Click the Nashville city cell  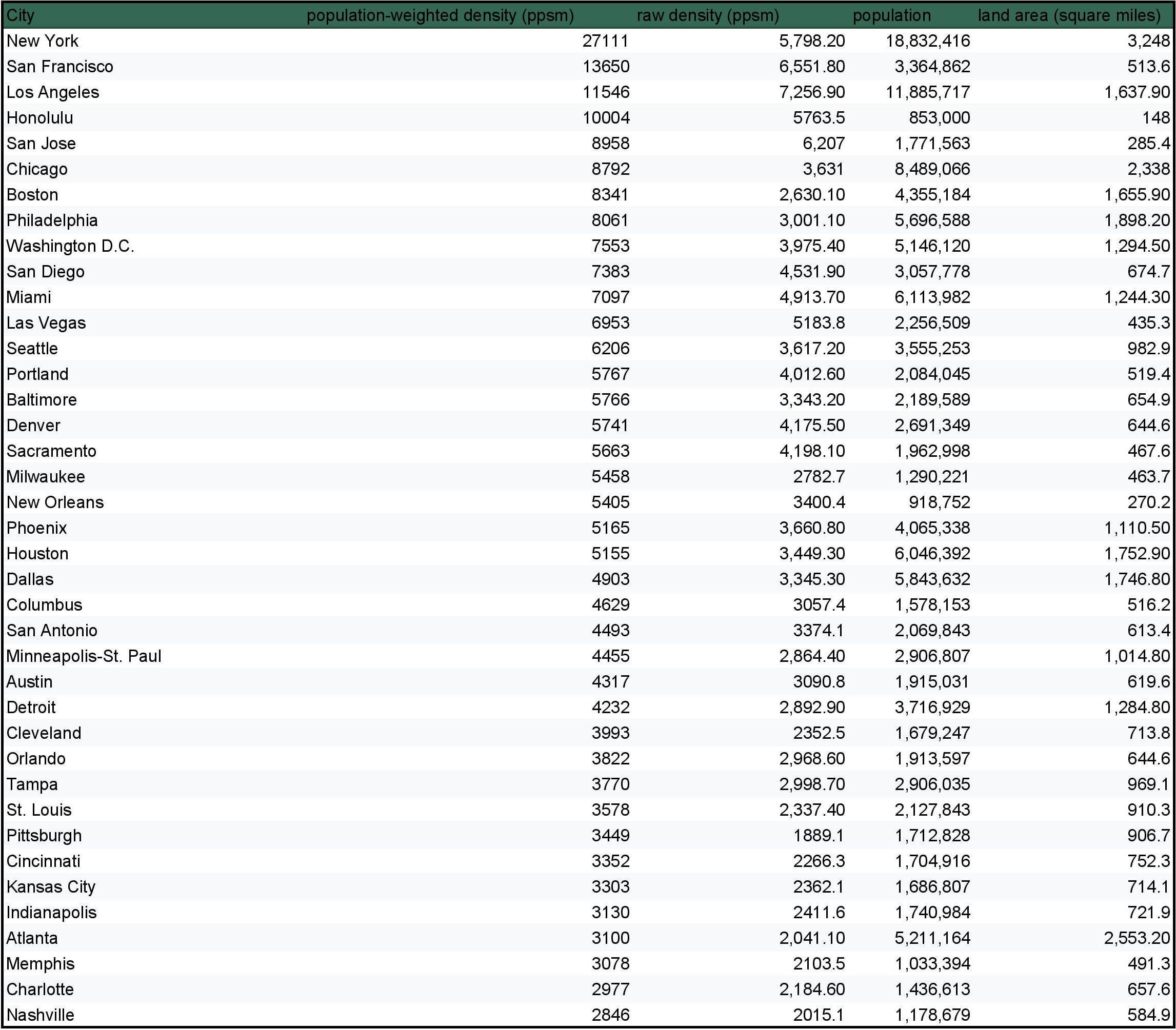pyautogui.click(x=40, y=1015)
